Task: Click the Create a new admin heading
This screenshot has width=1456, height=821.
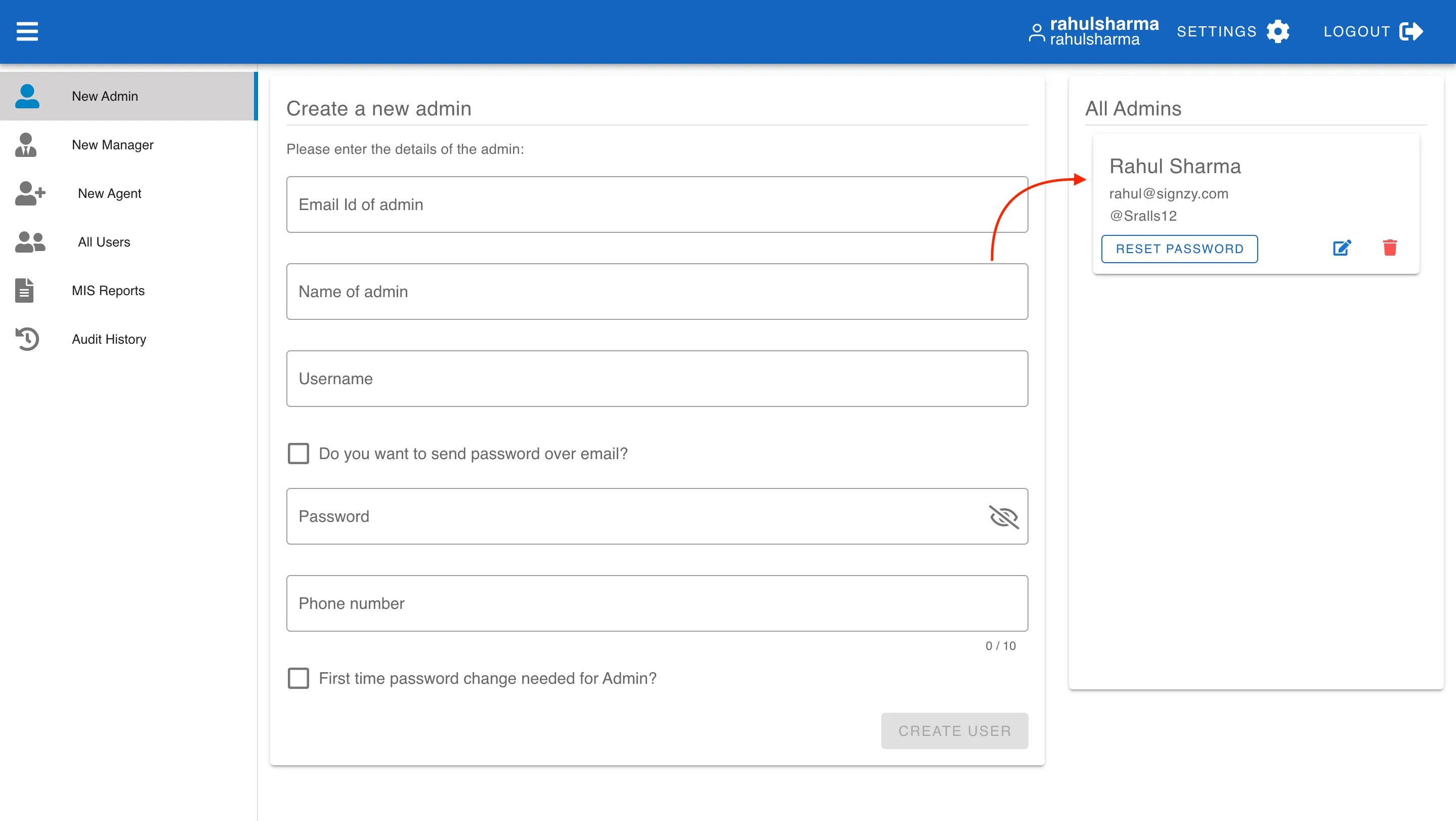Action: click(x=379, y=108)
